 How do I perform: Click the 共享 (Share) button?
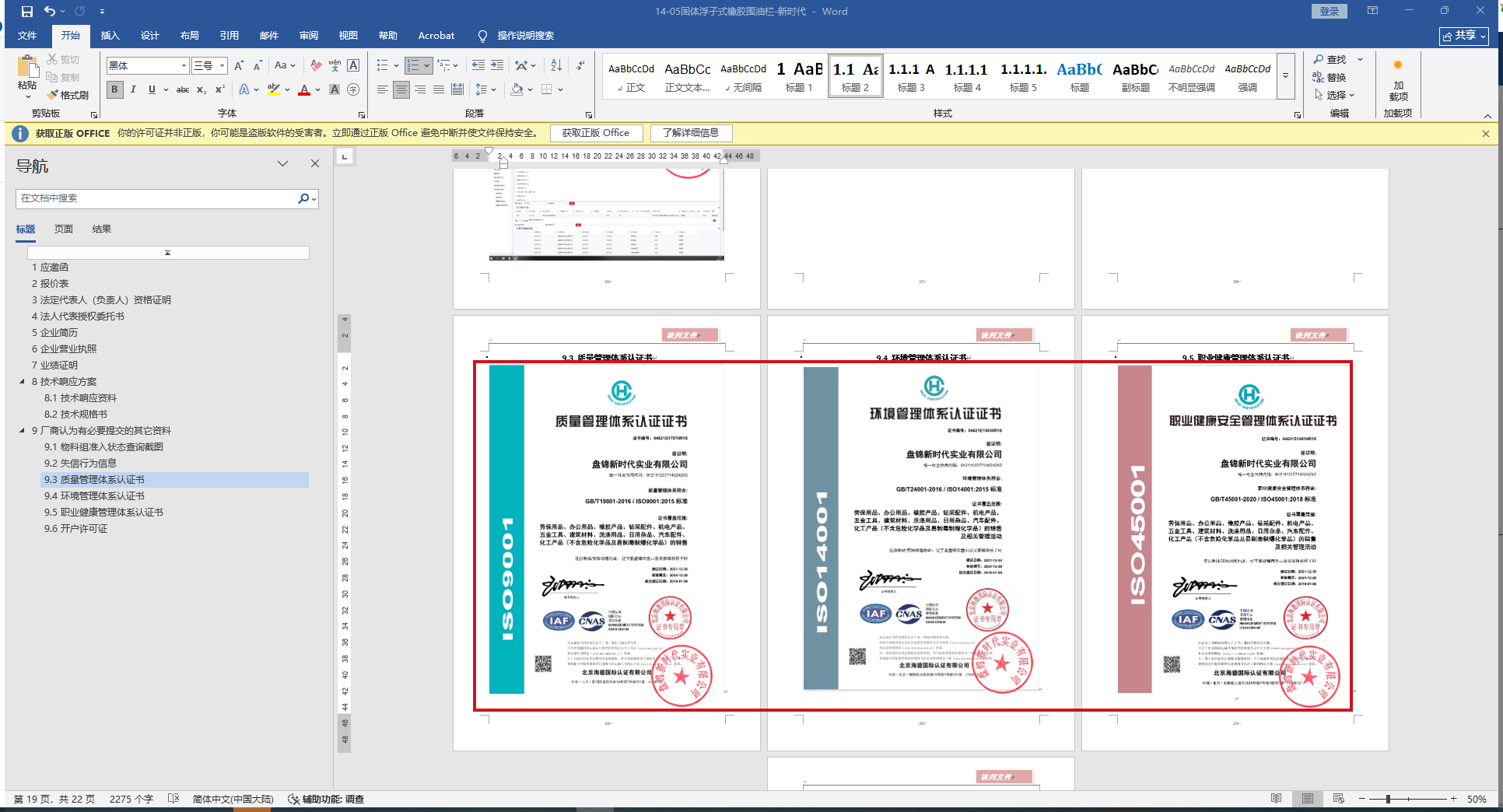(1463, 36)
